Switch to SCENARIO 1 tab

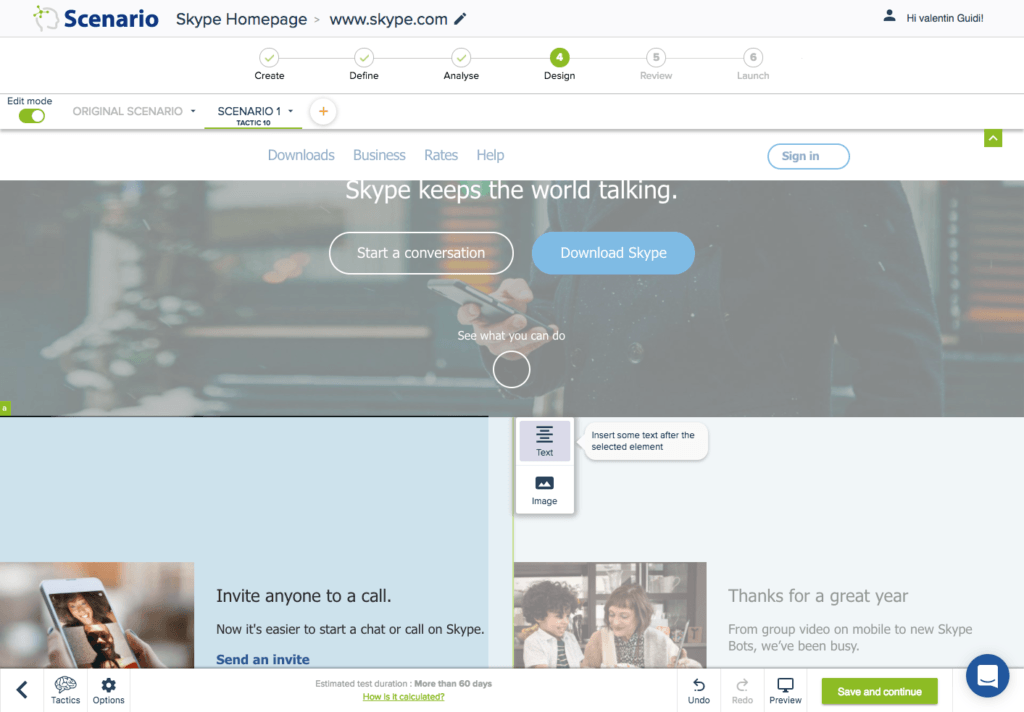coord(249,111)
